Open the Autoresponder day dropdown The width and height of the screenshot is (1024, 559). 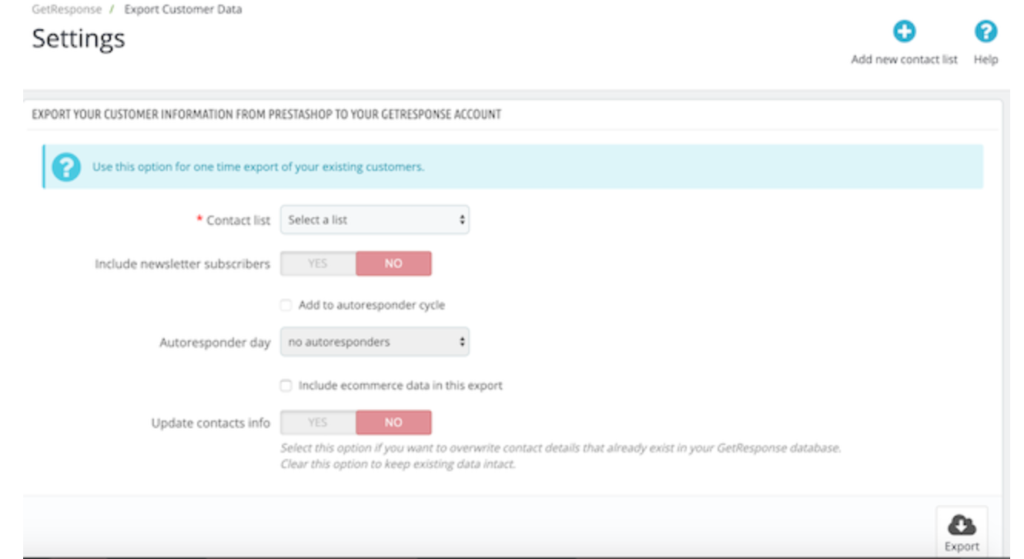[375, 342]
